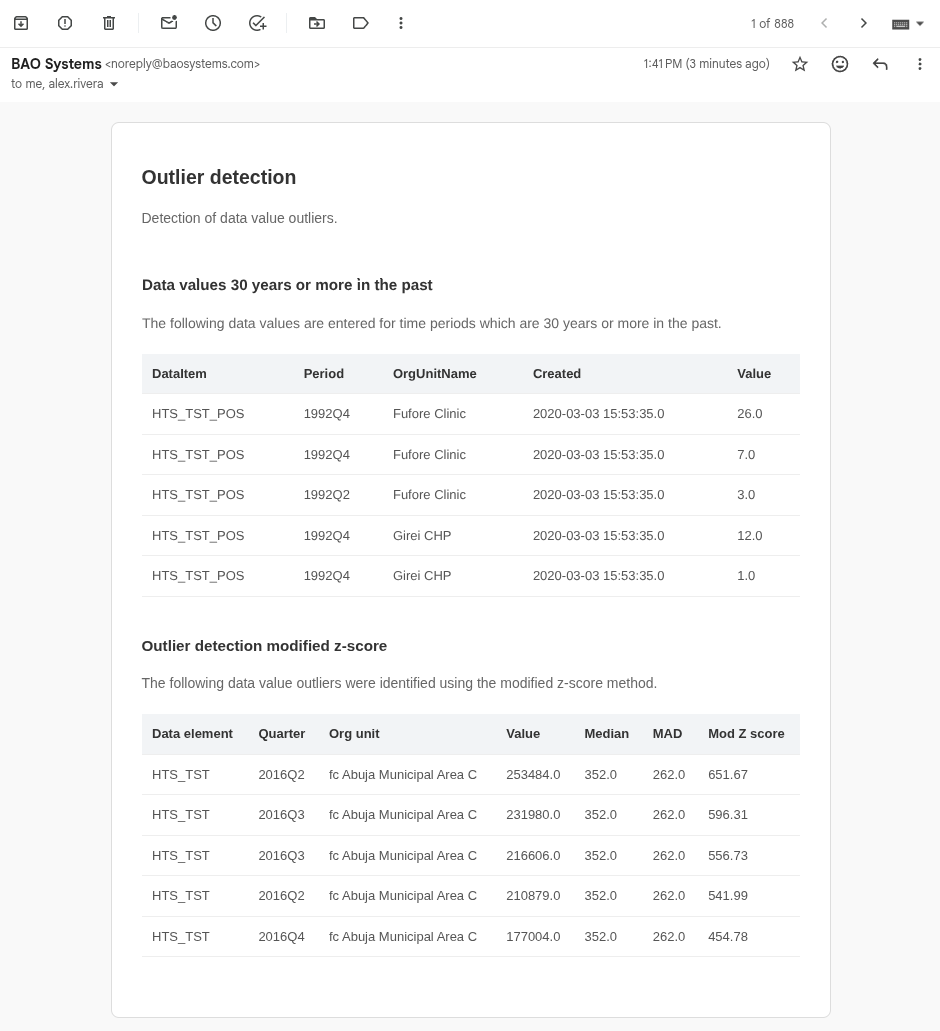Click the Mod Z score column header
The height and width of the screenshot is (1031, 940).
pyautogui.click(x=746, y=734)
